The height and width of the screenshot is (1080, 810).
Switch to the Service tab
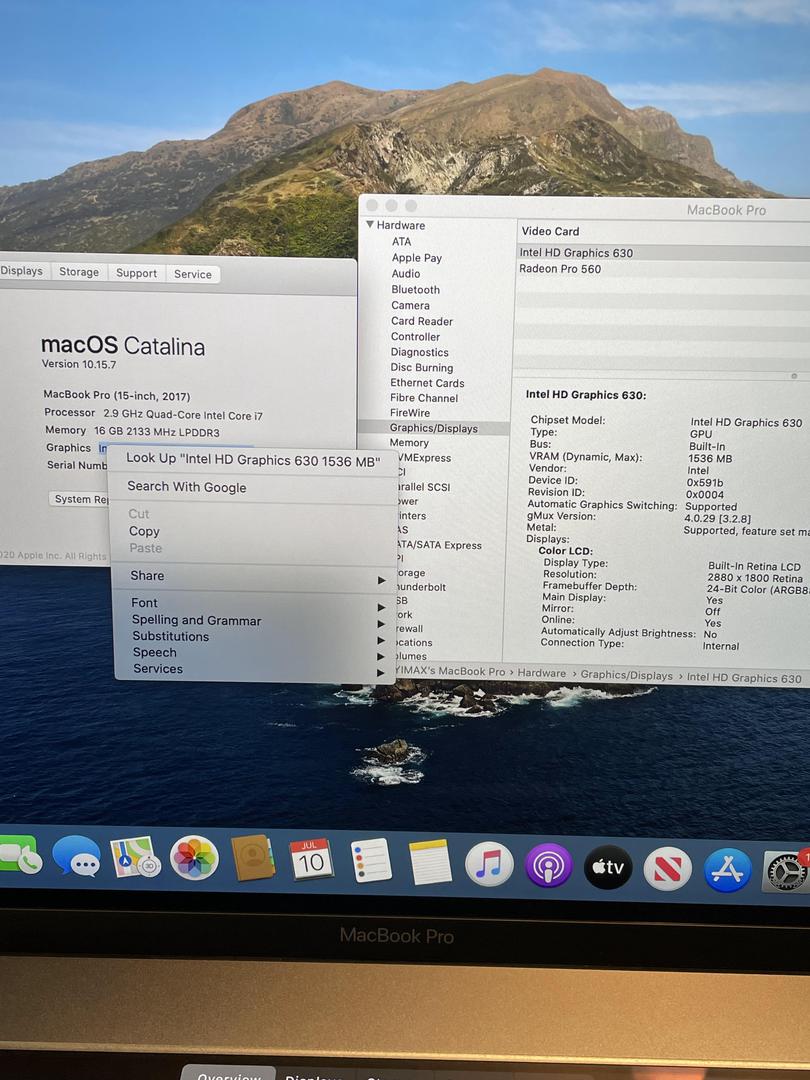193,274
